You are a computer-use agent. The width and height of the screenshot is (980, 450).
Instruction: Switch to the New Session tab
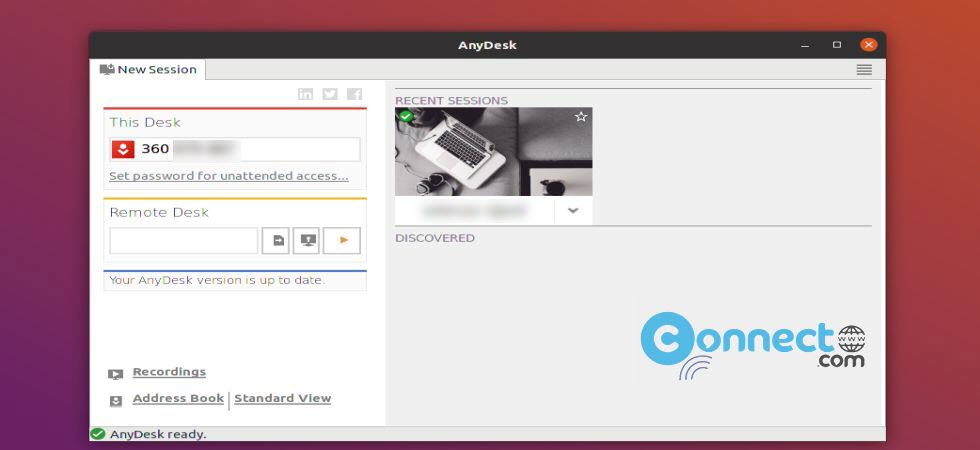149,69
